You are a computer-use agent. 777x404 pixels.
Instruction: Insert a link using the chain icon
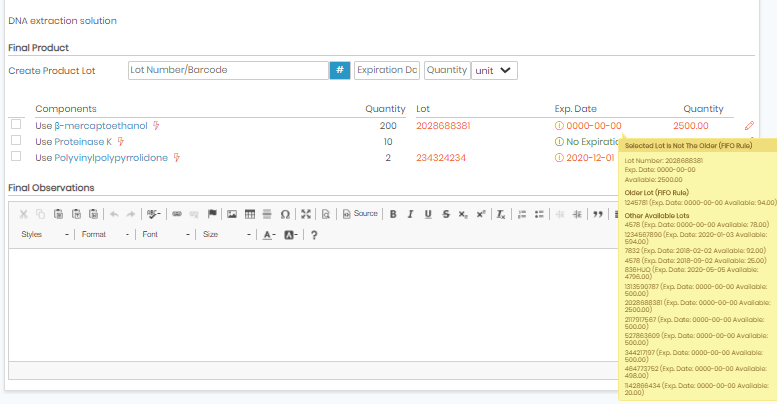(177, 214)
